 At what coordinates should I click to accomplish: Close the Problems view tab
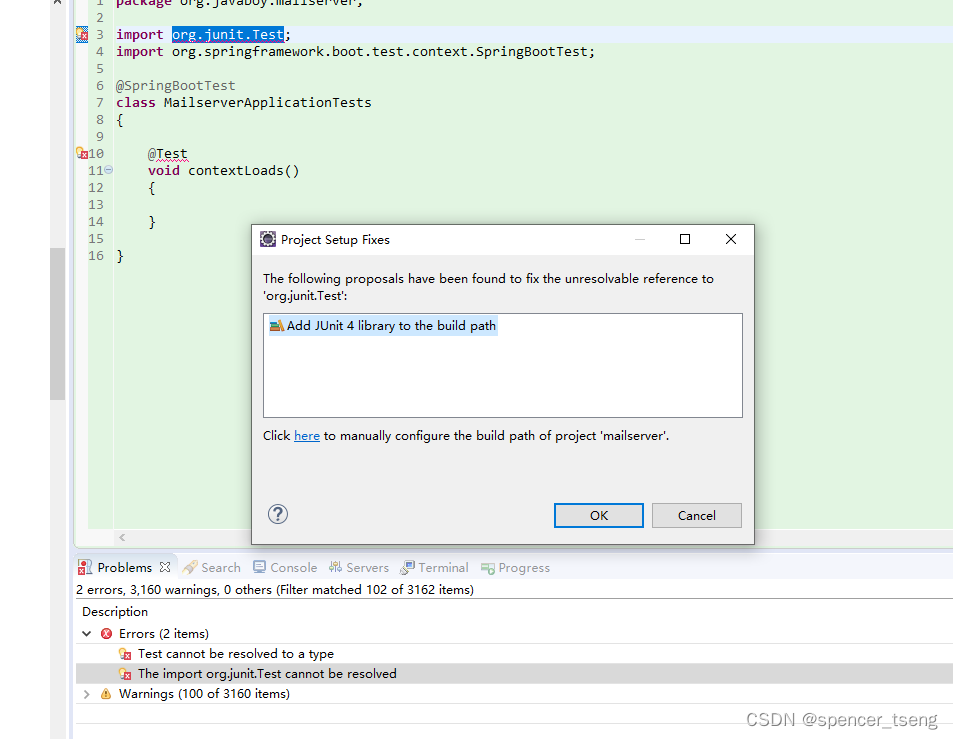[x=165, y=567]
